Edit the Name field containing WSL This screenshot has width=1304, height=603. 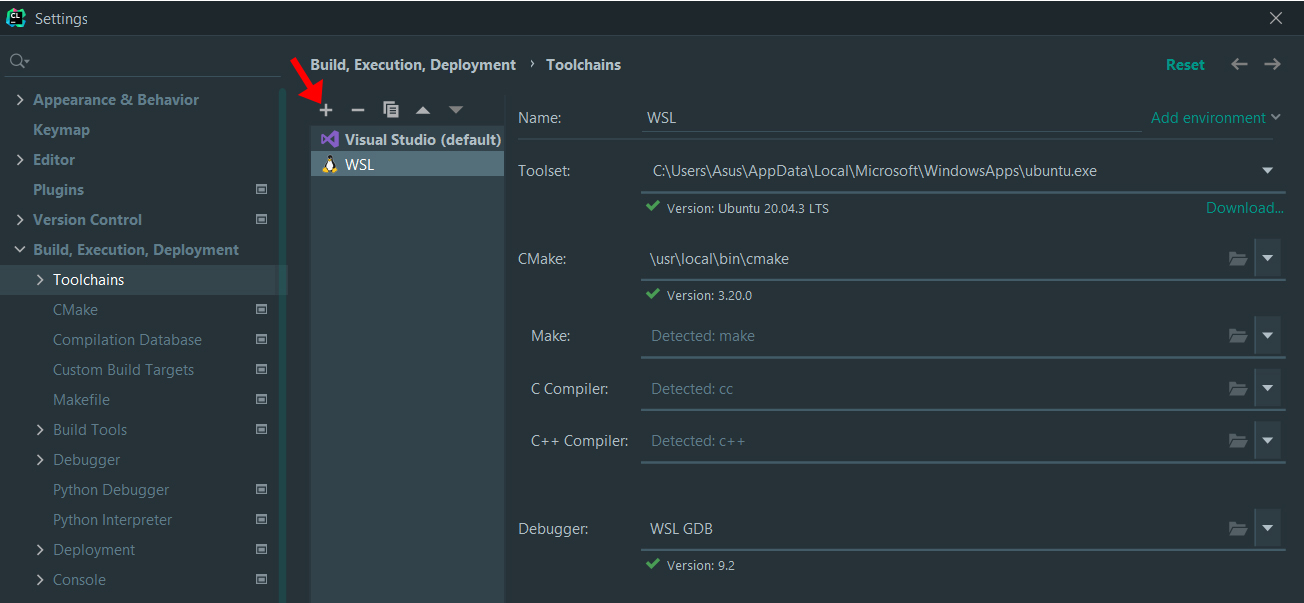coord(890,117)
